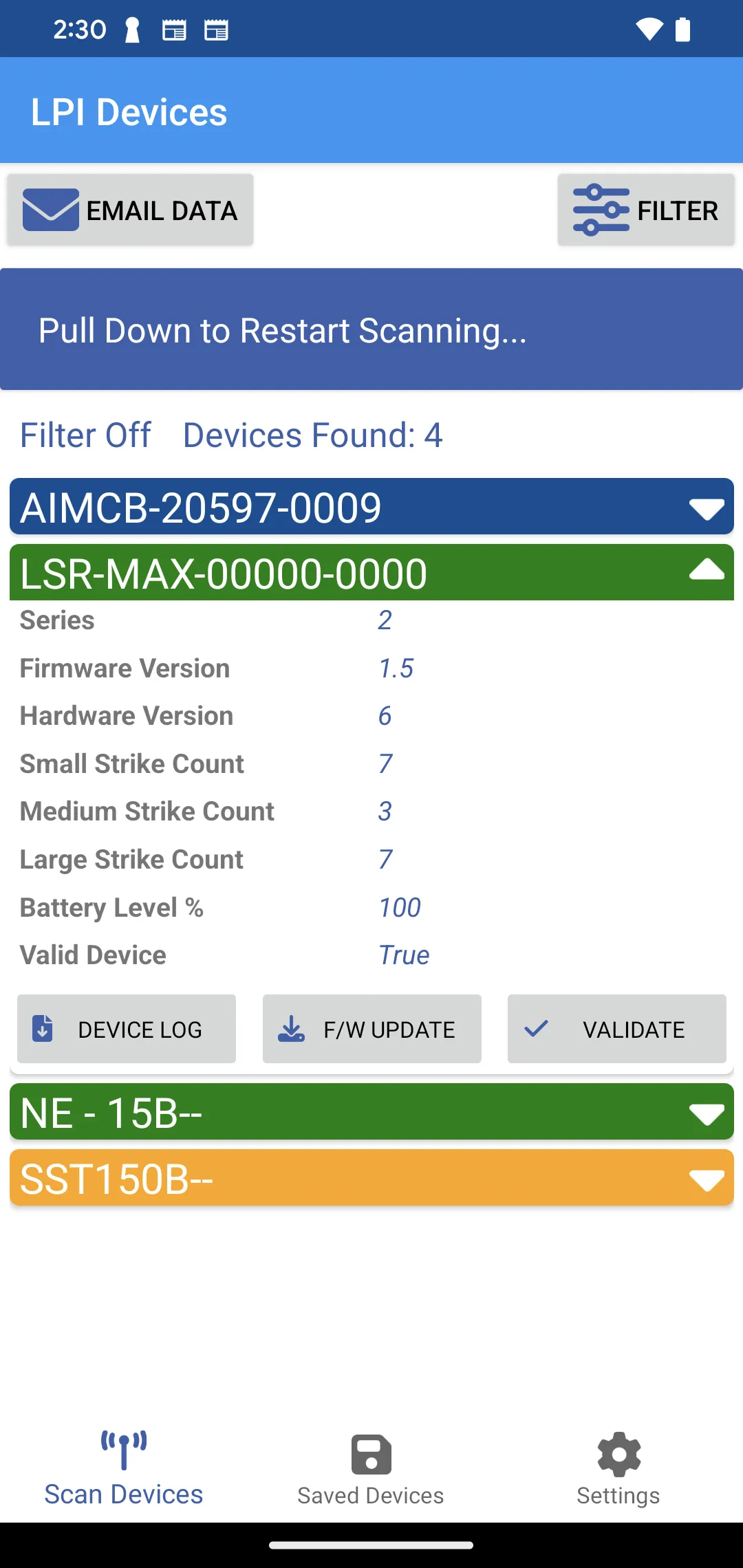This screenshot has height=1568, width=743.
Task: Tap the sliders icon on Filter button
Action: [x=601, y=210]
